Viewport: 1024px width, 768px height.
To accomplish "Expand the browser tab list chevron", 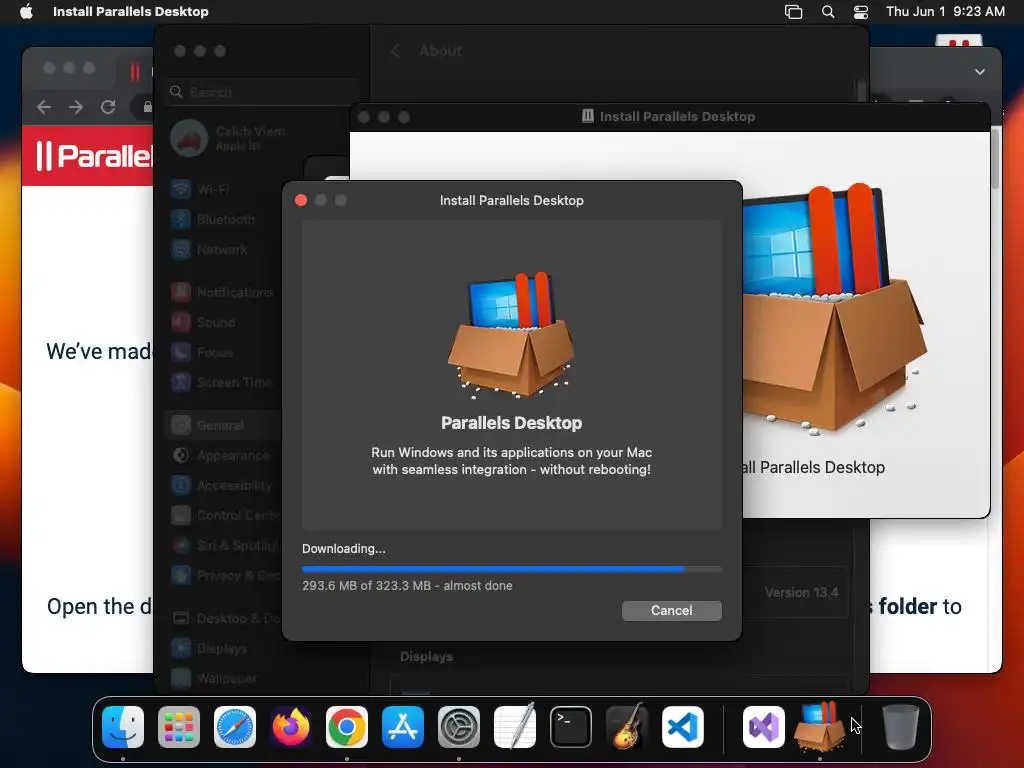I will click(x=980, y=72).
